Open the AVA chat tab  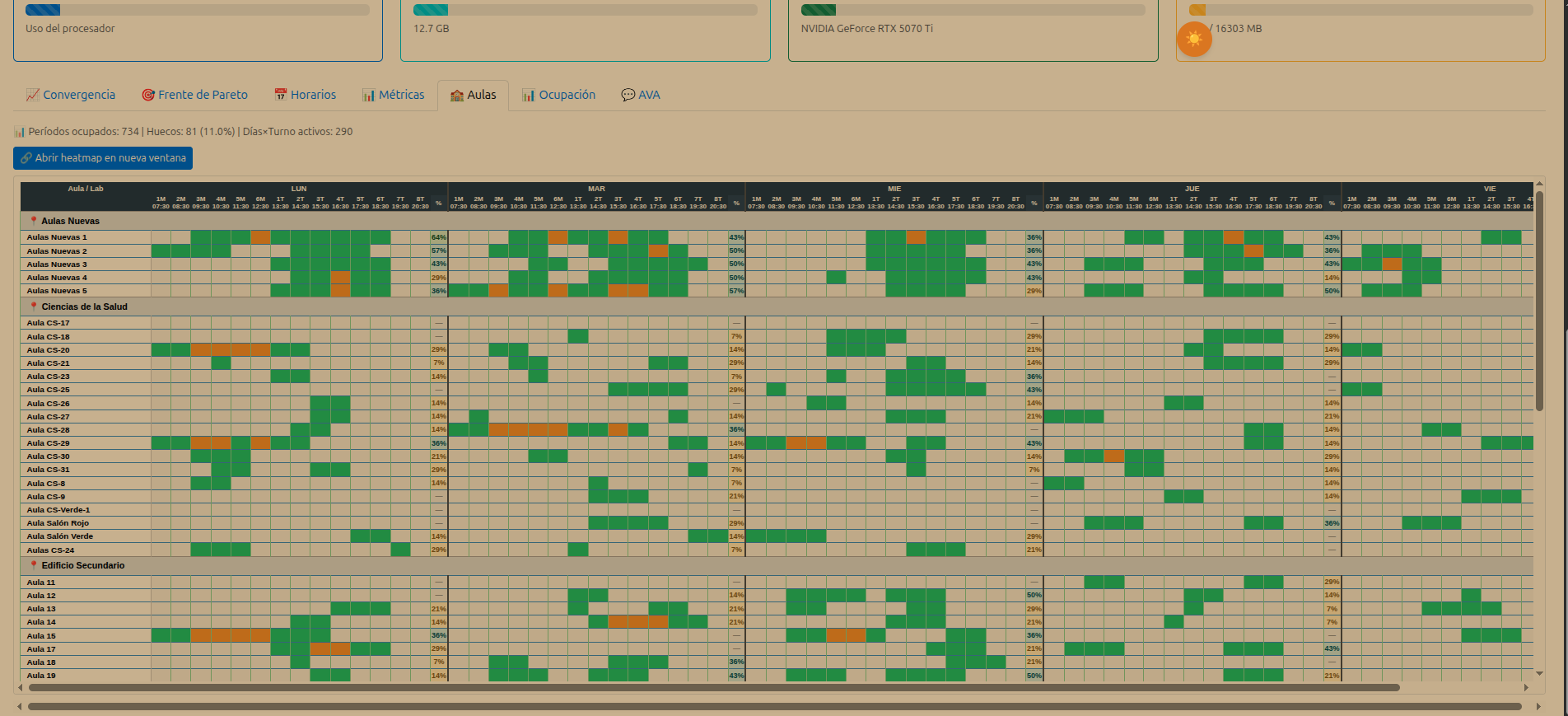[x=640, y=95]
